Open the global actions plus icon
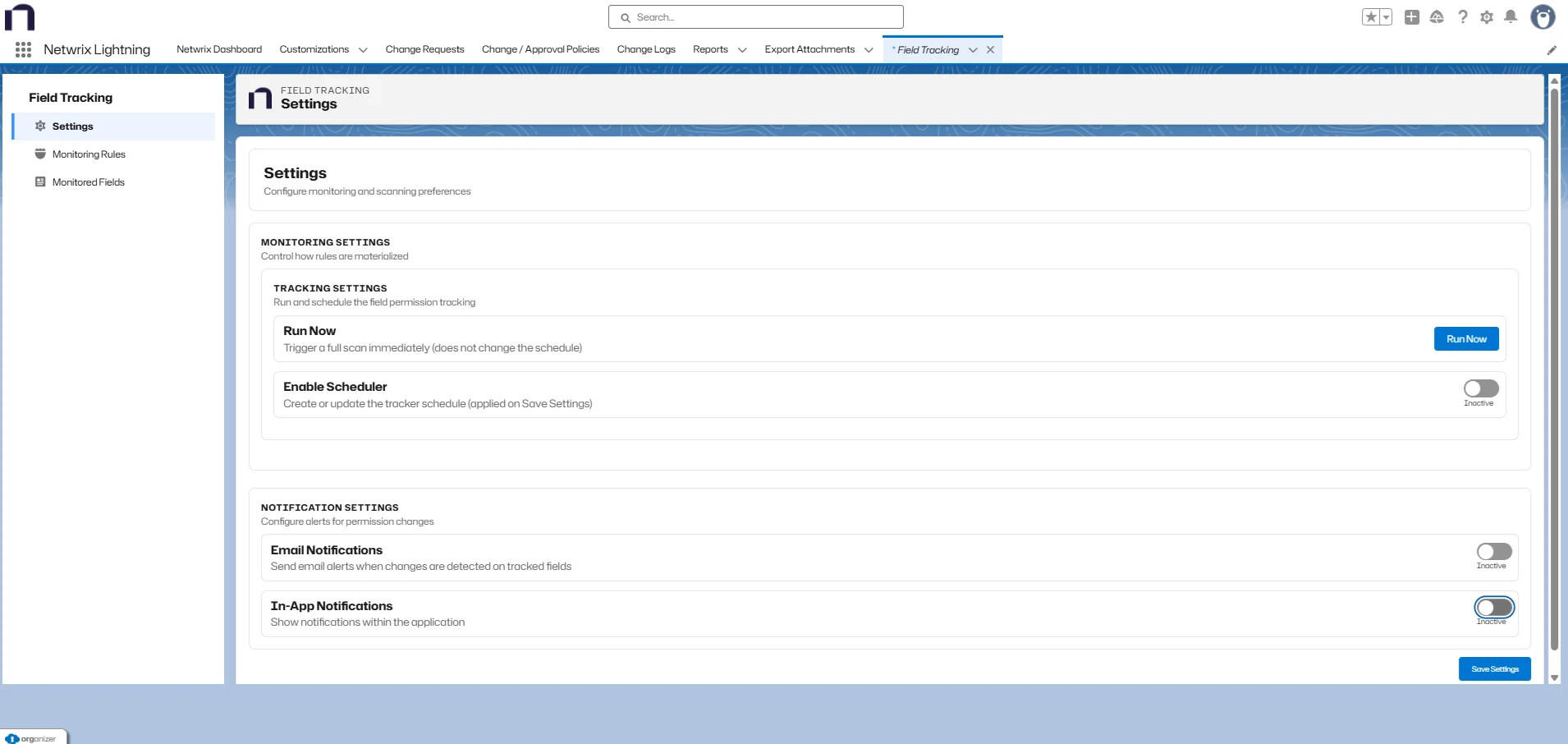 [x=1412, y=17]
